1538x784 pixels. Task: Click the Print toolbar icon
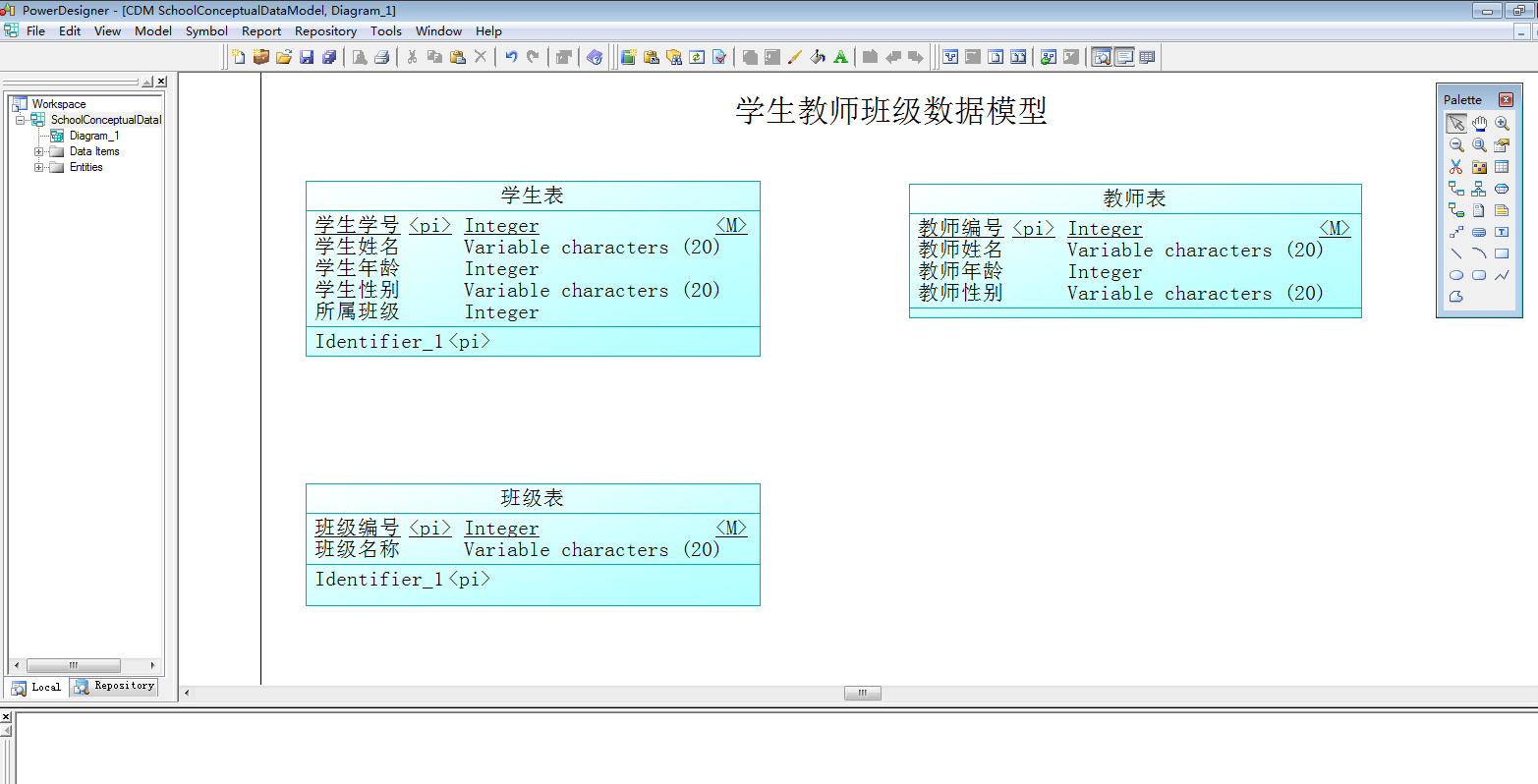coord(382,57)
